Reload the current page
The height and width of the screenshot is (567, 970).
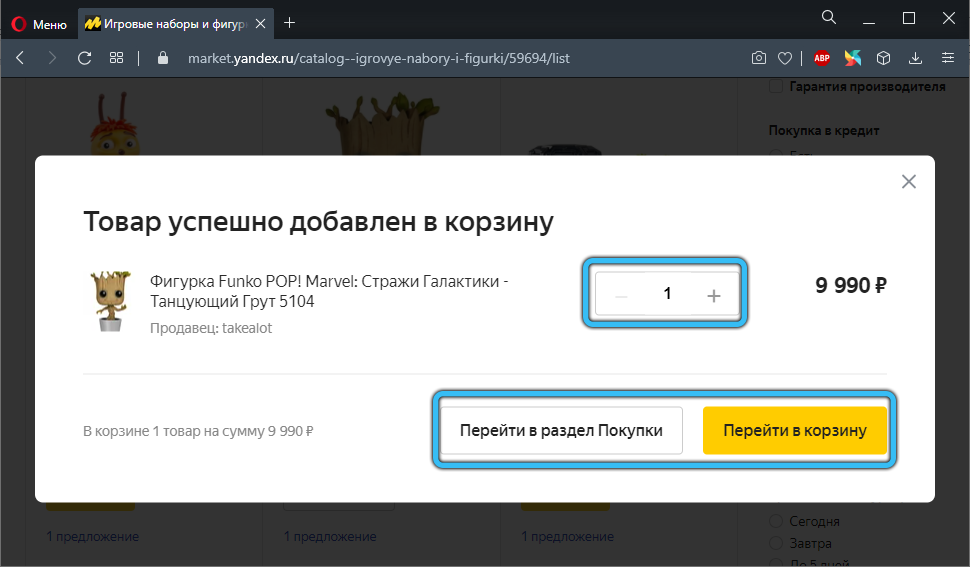[84, 58]
